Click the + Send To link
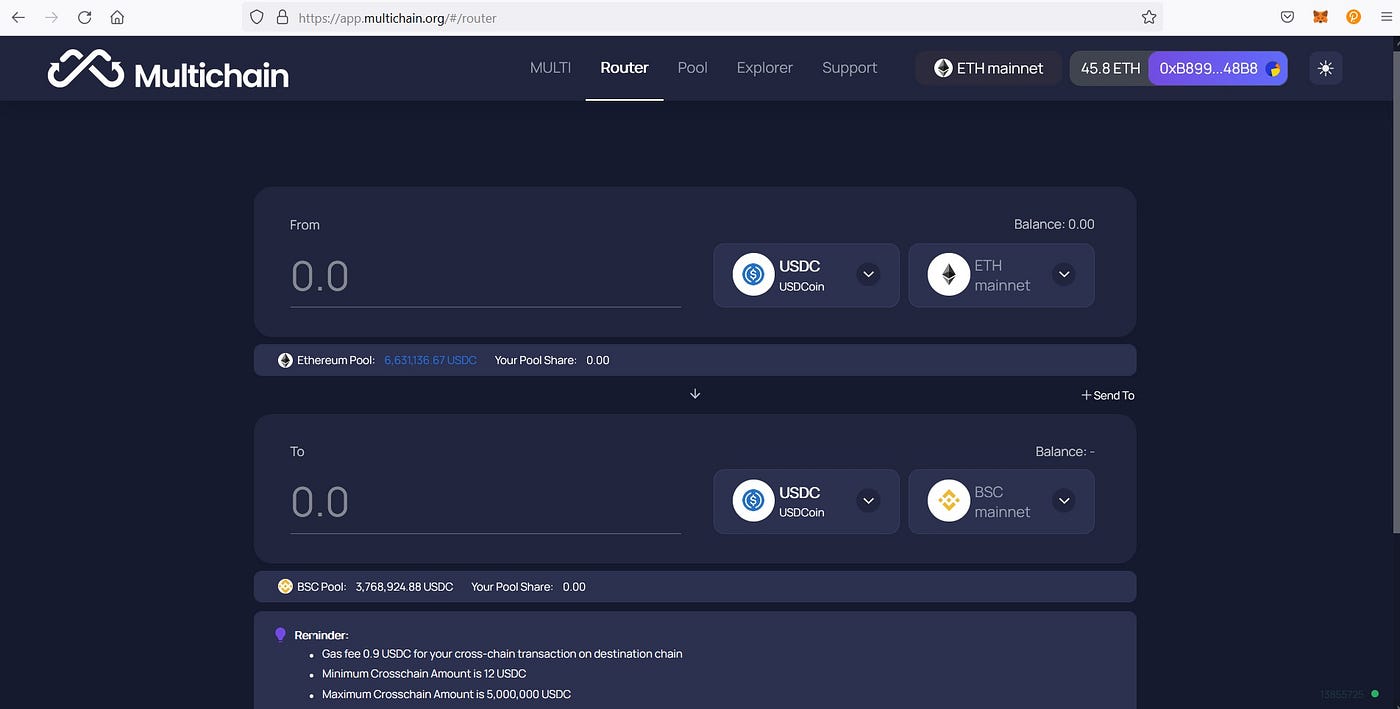 coord(1108,395)
